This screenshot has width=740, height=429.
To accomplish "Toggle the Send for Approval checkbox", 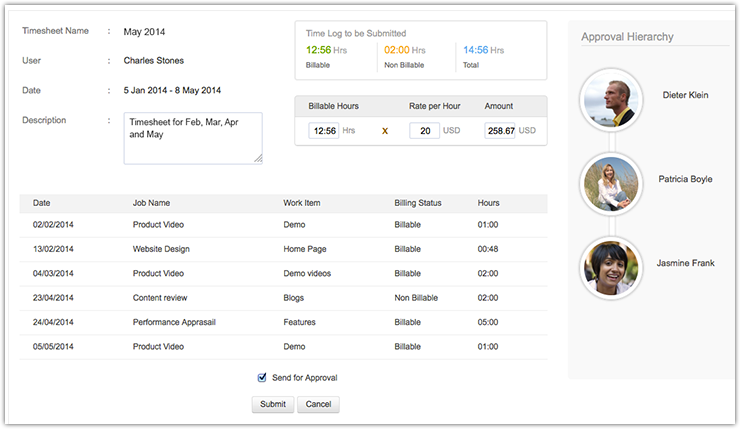I will [262, 377].
